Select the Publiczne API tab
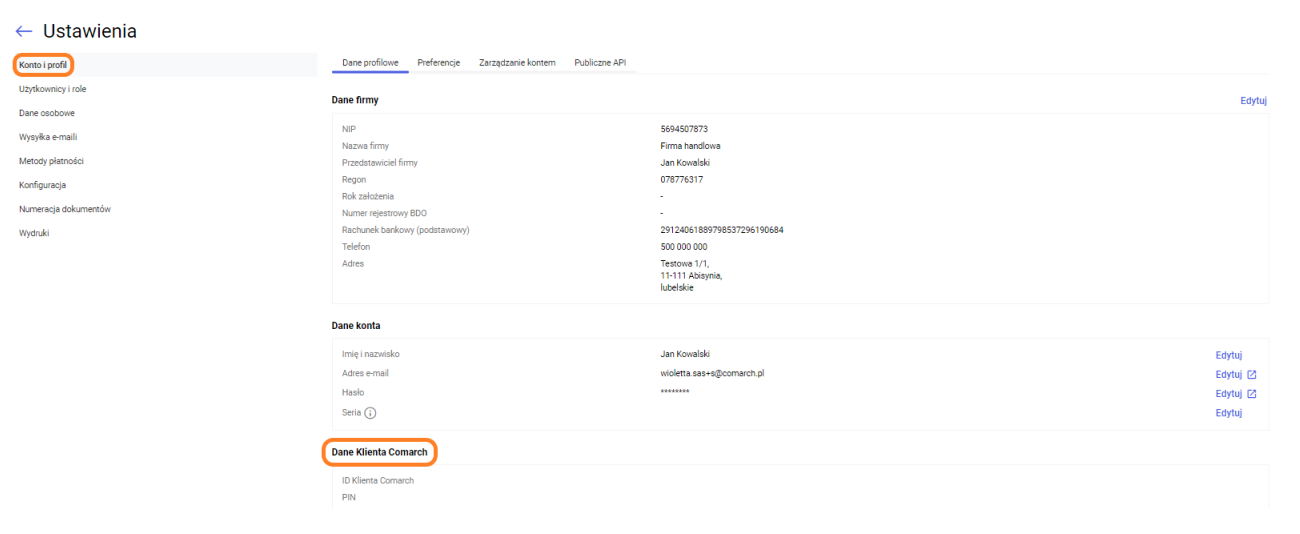The width and height of the screenshot is (1300, 534). click(600, 63)
